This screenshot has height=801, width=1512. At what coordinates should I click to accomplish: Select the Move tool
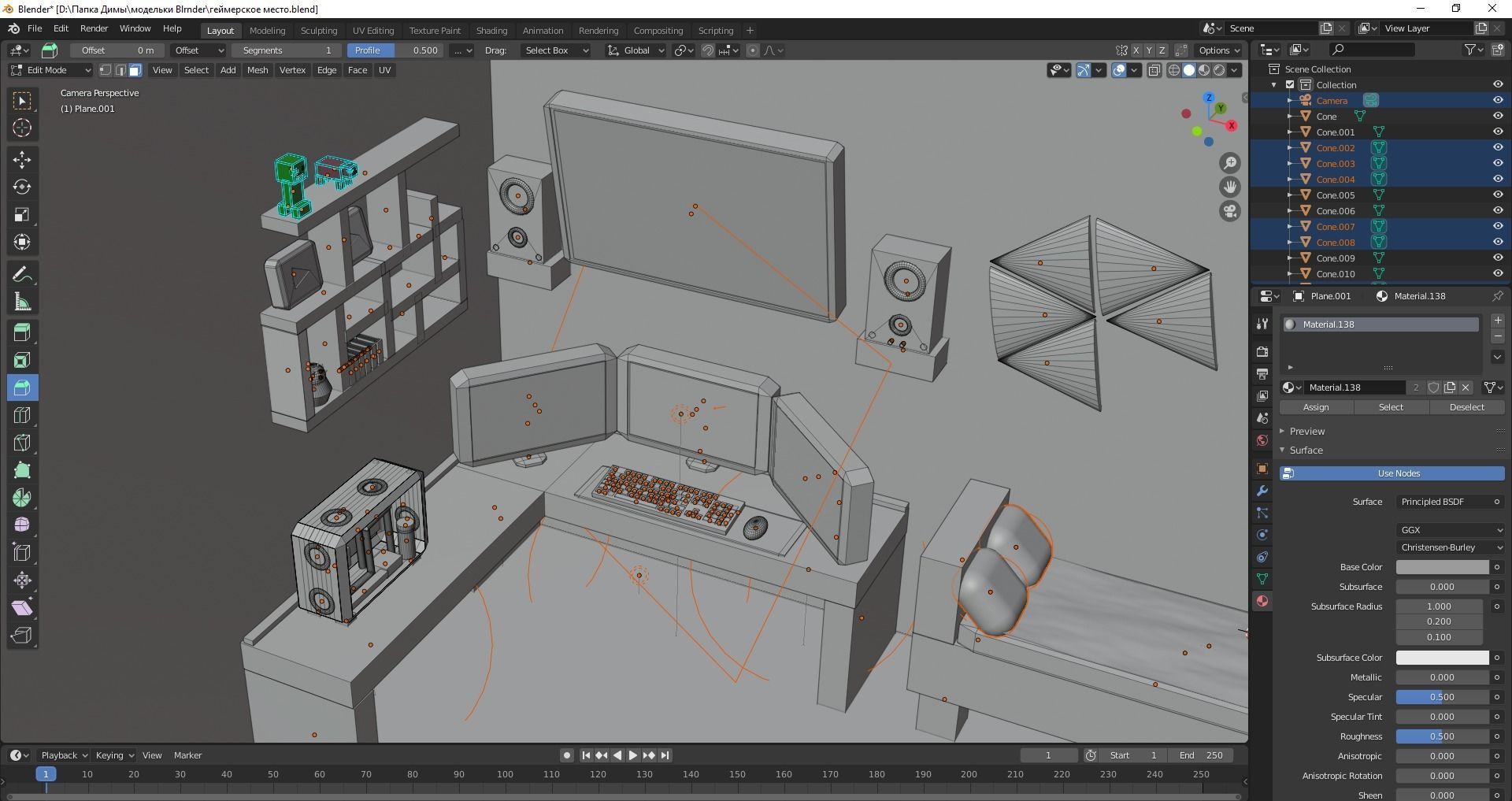tap(22, 160)
